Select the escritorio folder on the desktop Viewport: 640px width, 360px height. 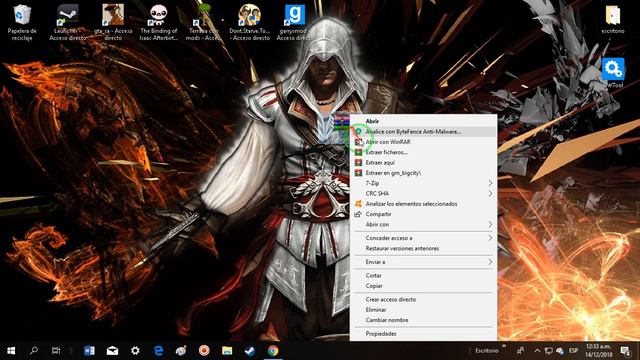coord(613,20)
